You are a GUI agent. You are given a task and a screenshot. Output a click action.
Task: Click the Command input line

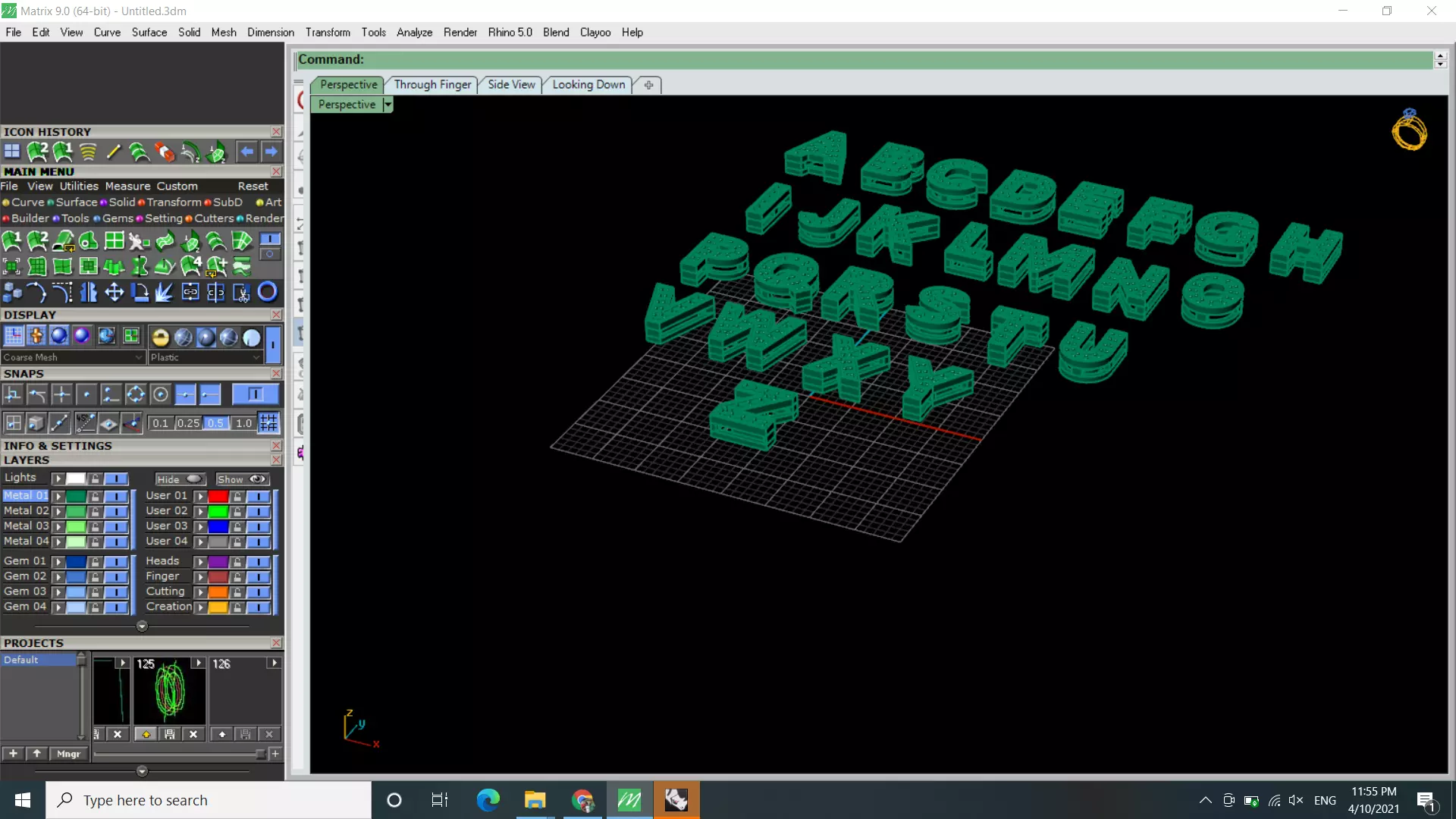tap(864, 59)
